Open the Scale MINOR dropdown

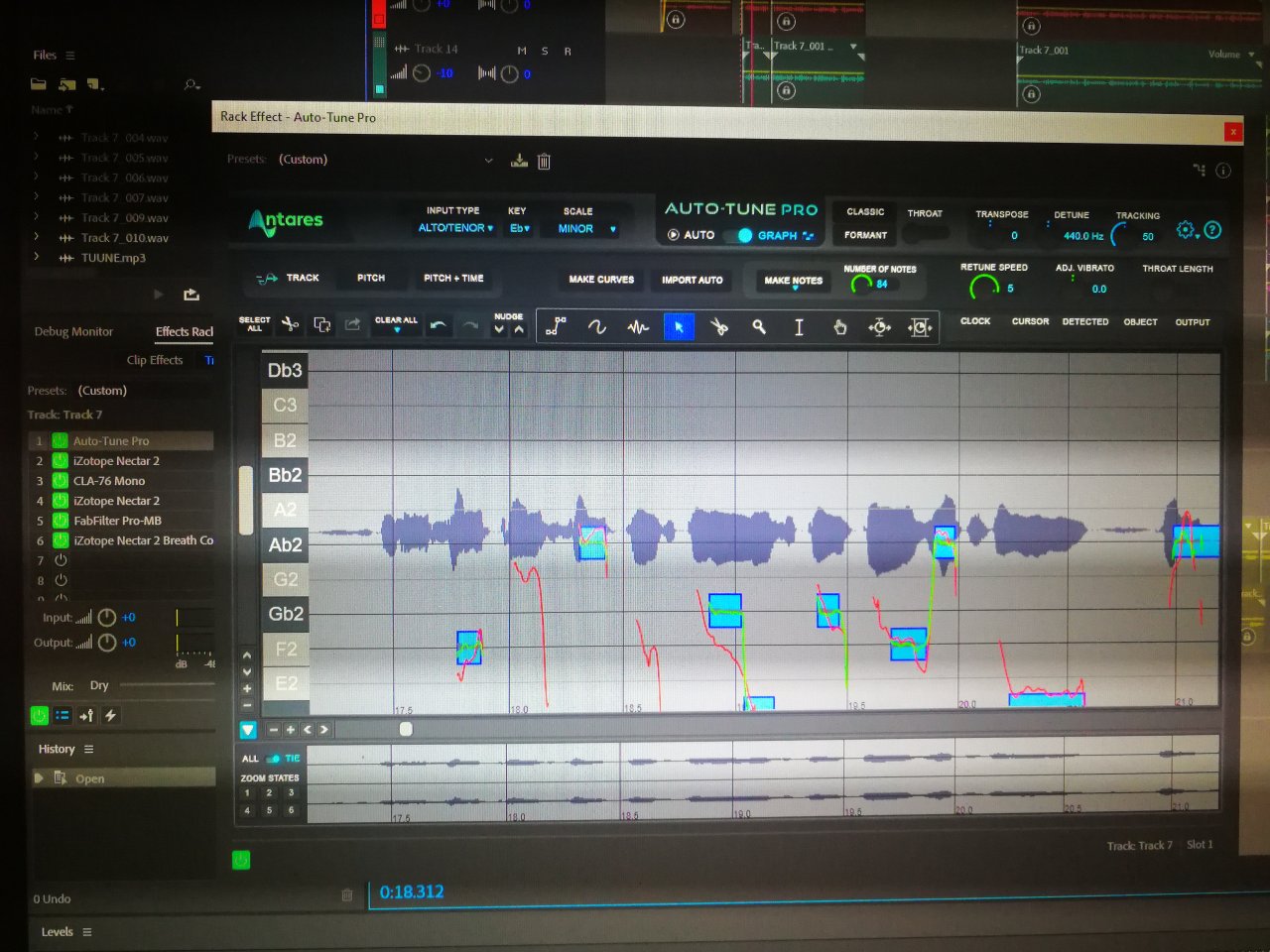(x=586, y=229)
